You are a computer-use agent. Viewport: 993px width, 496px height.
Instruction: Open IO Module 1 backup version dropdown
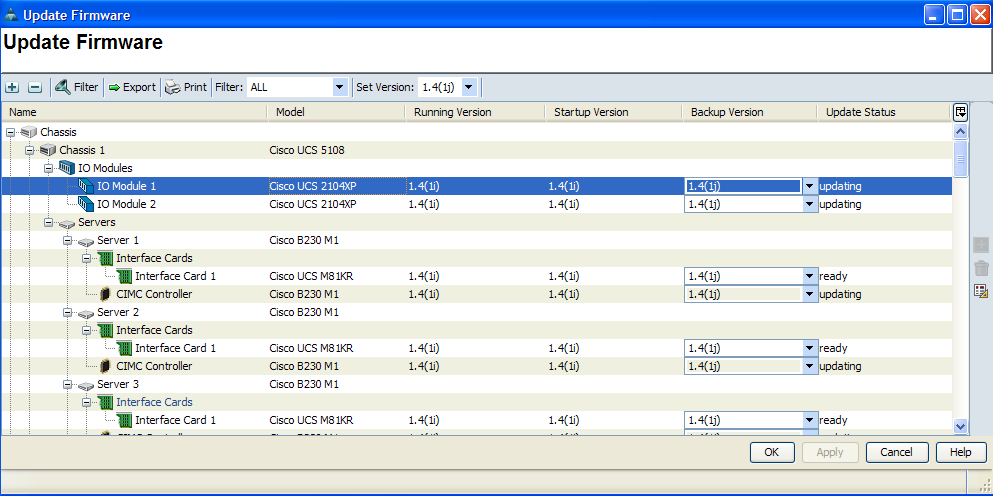point(809,186)
